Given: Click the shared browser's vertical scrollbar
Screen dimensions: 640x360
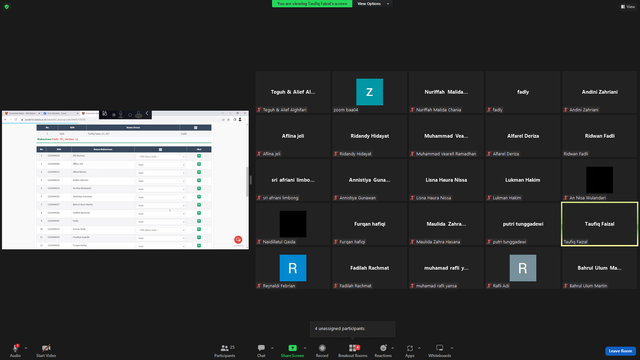Looking at the screenshot, I should [x=247, y=182].
